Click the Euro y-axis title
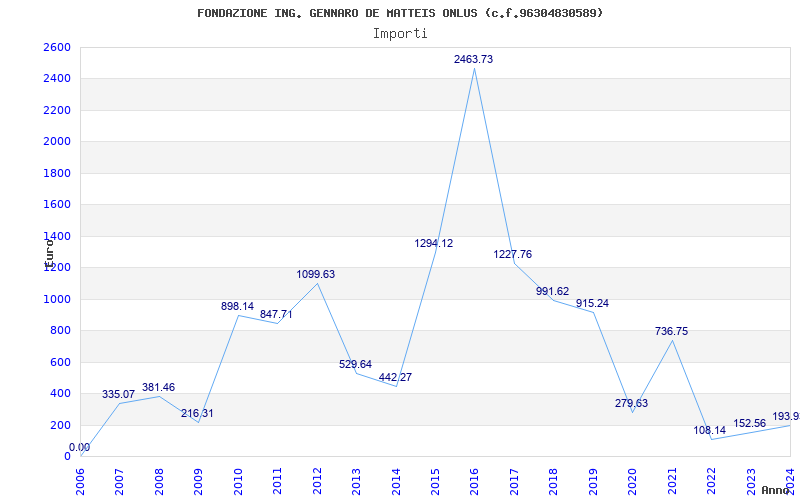Viewport: 800px width, 500px height. point(49,254)
